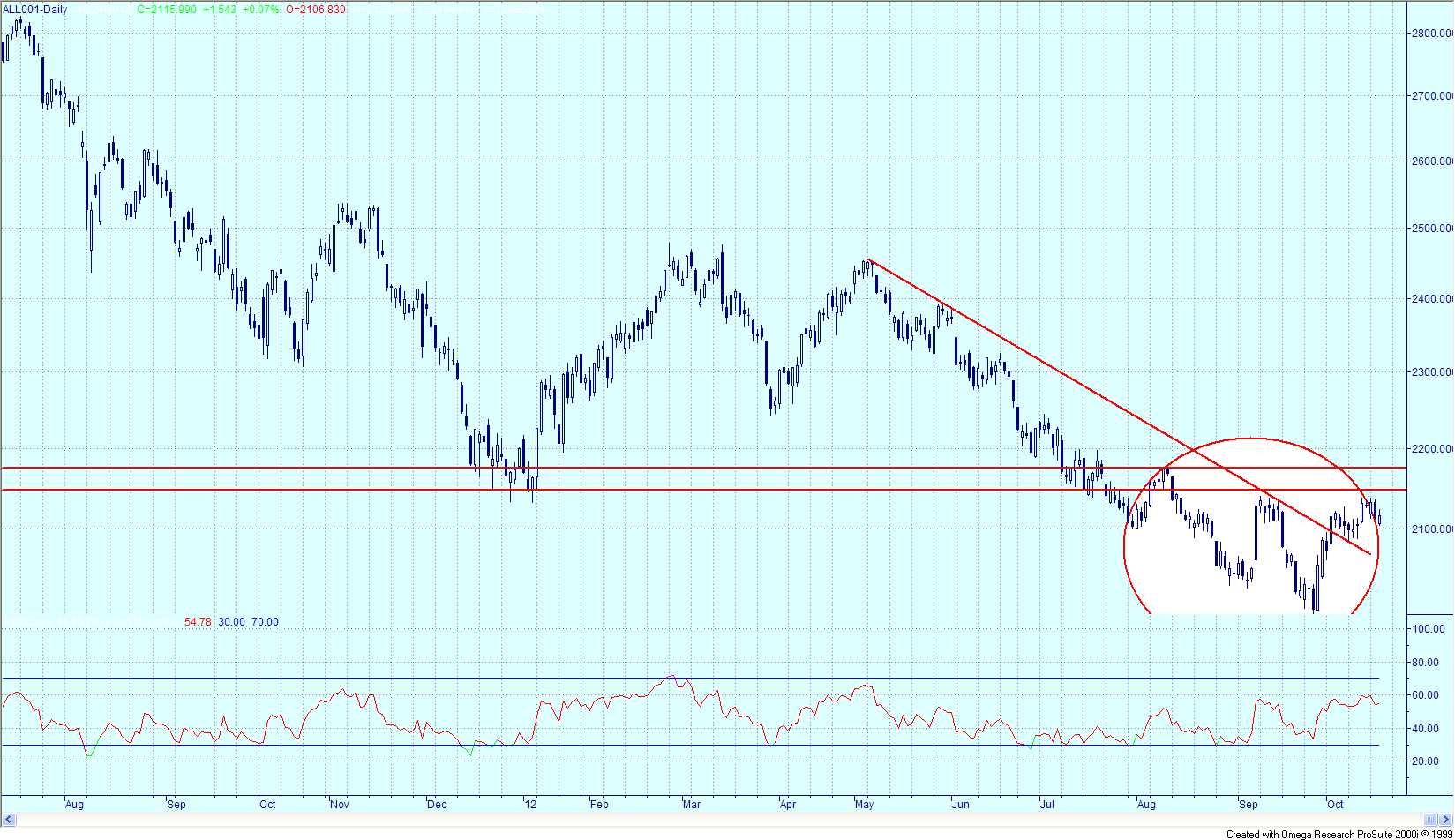Click the Feb date axis label
This screenshot has height=840, width=1455.
click(x=599, y=805)
